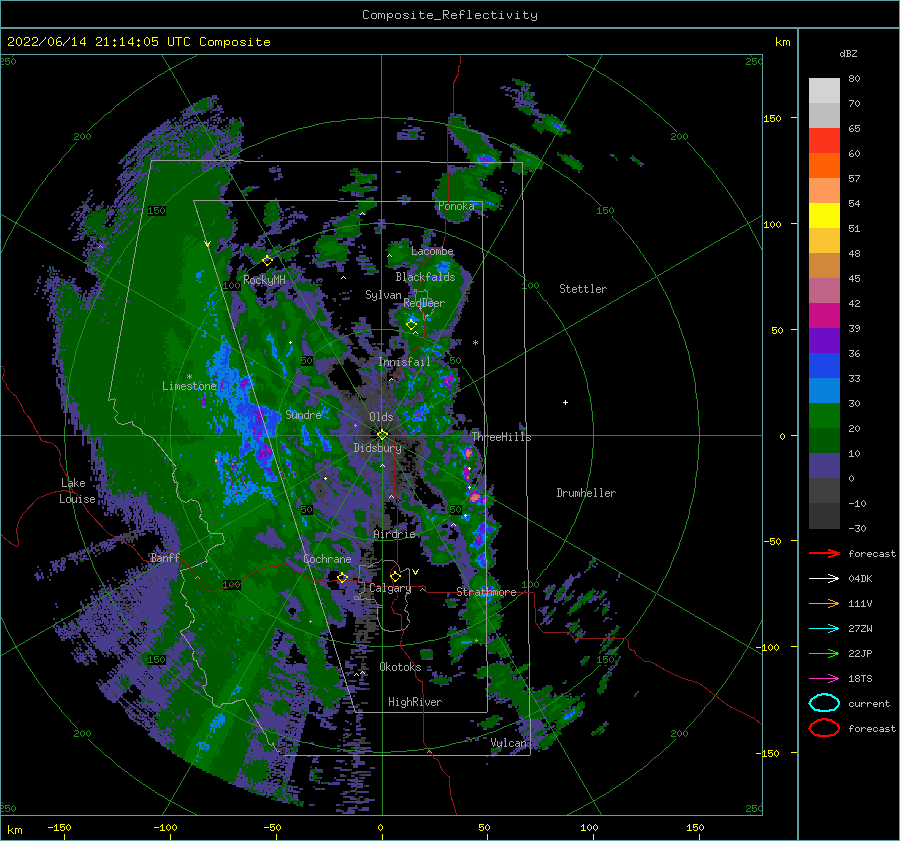Click the asterisk marker east of Innisfail

[x=475, y=343]
